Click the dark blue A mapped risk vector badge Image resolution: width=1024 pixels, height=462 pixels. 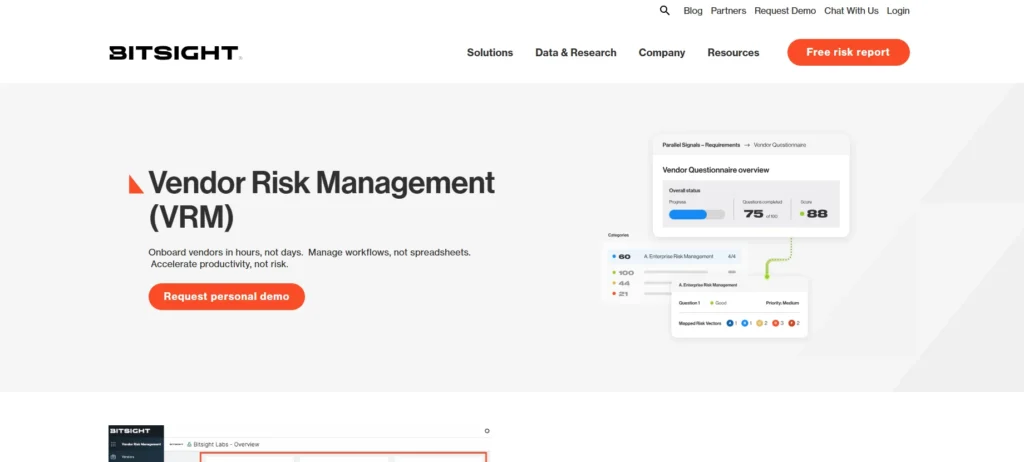tap(730, 323)
